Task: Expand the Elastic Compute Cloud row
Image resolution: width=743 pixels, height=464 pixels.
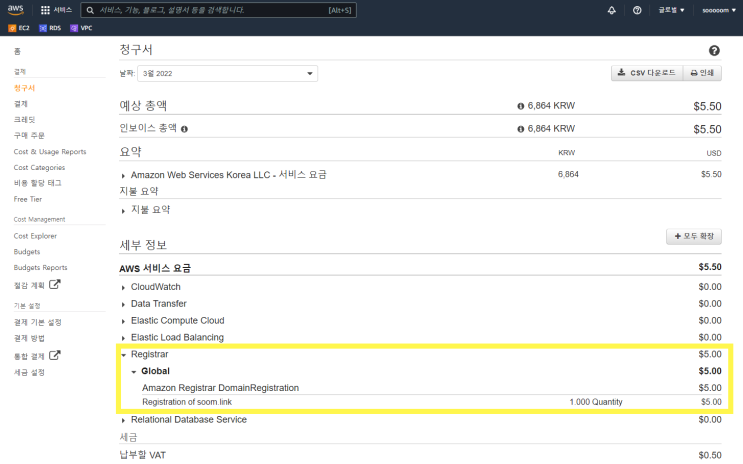Action: [123, 321]
